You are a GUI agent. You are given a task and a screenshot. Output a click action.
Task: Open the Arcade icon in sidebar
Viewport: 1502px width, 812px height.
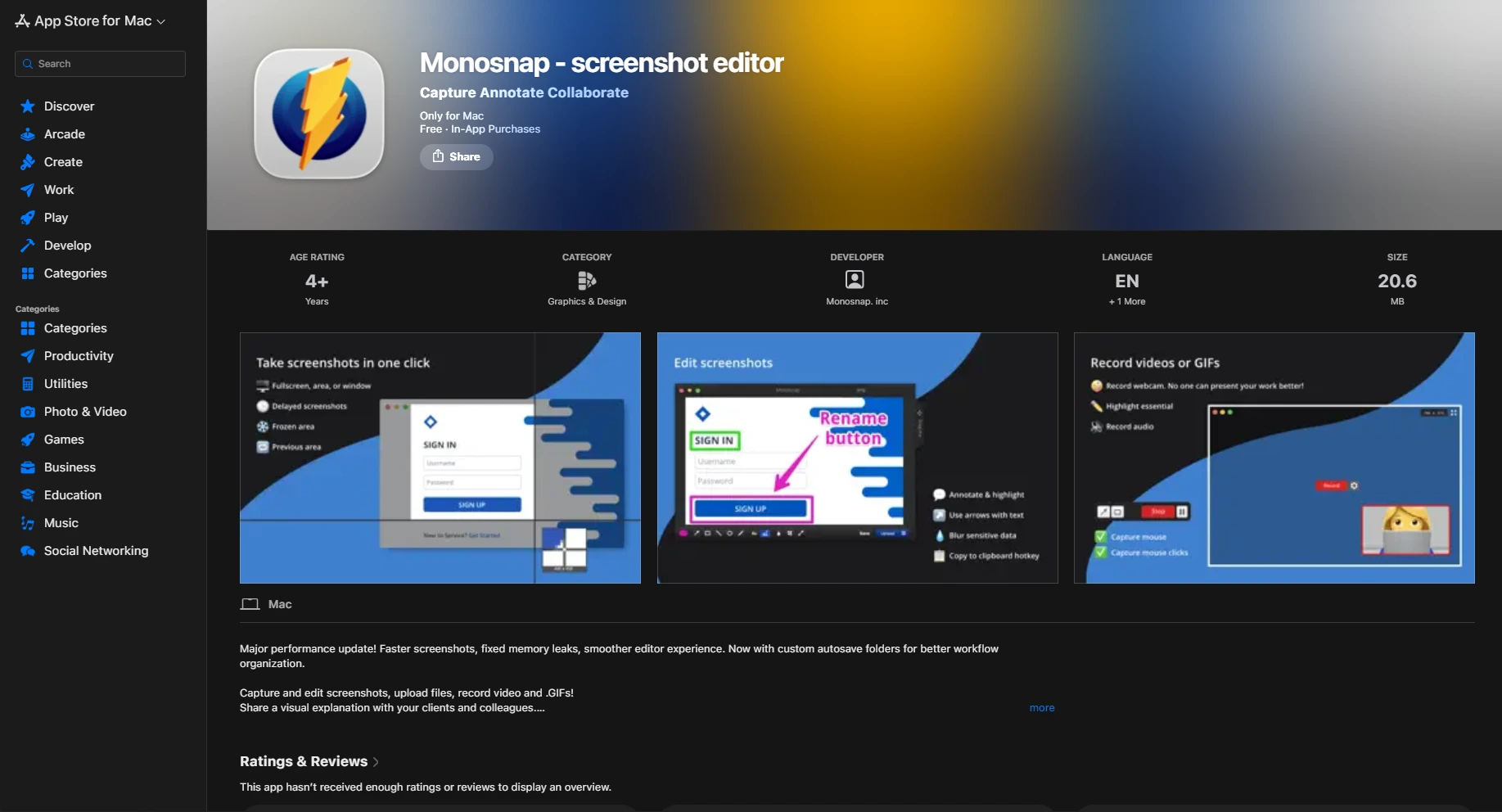[x=28, y=134]
